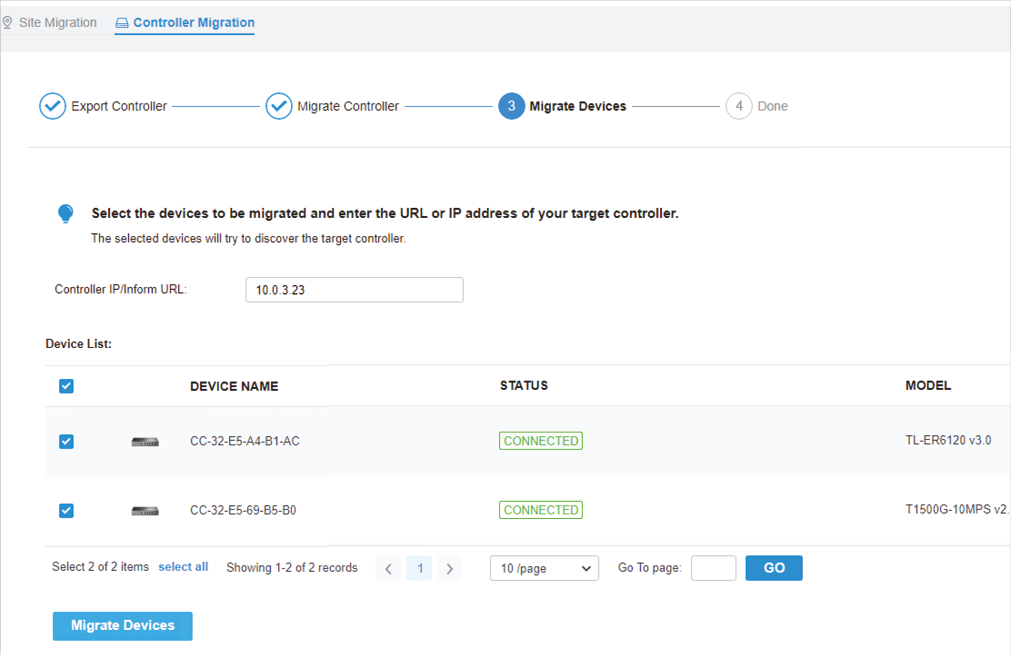Click the STATUS column header
This screenshot has width=1011, height=655.
524,386
